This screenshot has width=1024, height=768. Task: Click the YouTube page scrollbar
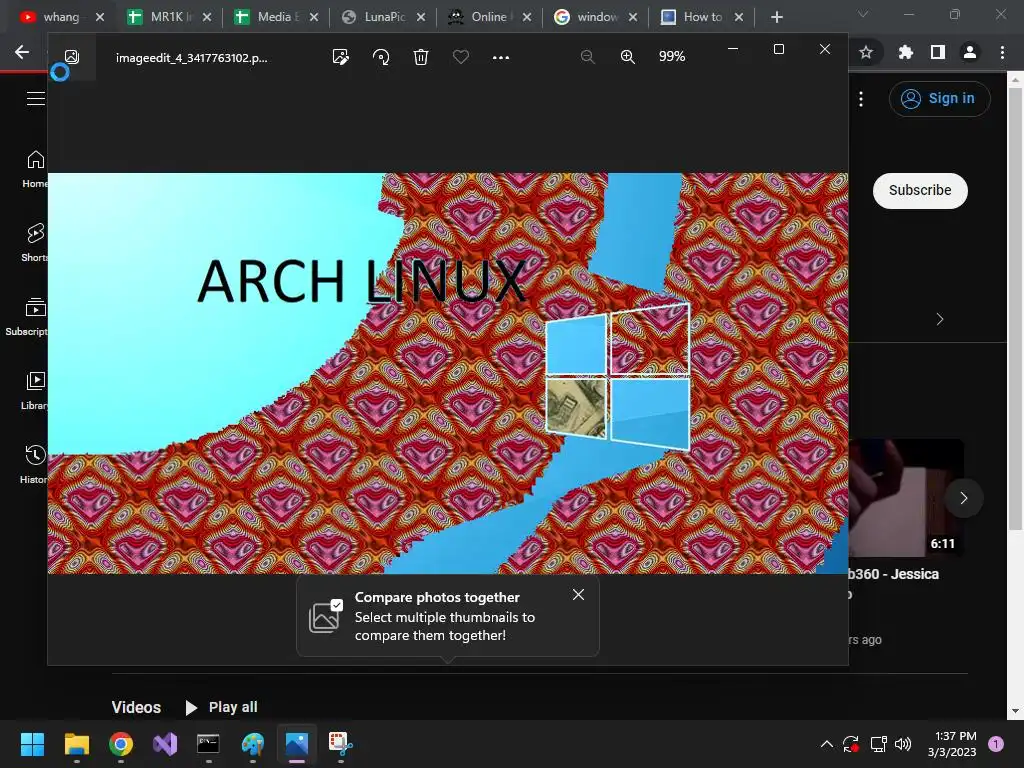point(1015,307)
